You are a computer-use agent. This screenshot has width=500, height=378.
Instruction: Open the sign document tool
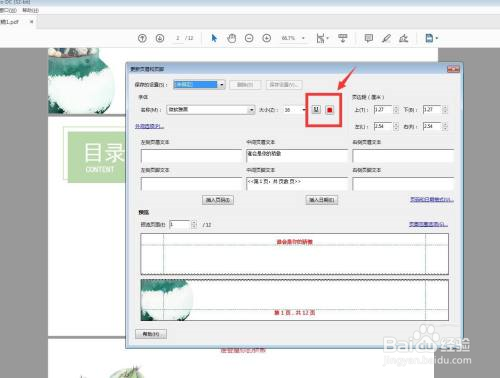[x=404, y=38]
